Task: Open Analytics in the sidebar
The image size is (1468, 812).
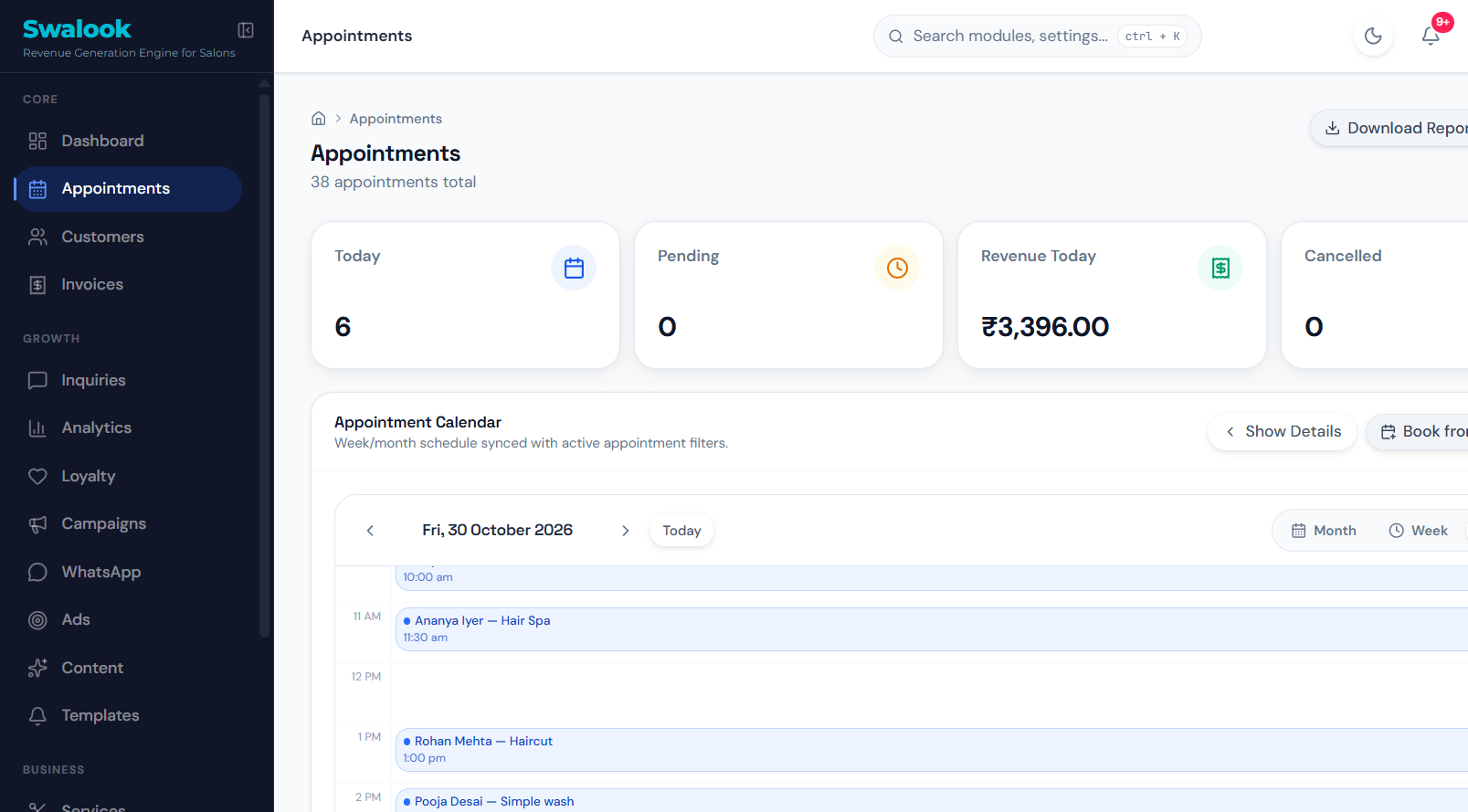Action: 128,427
